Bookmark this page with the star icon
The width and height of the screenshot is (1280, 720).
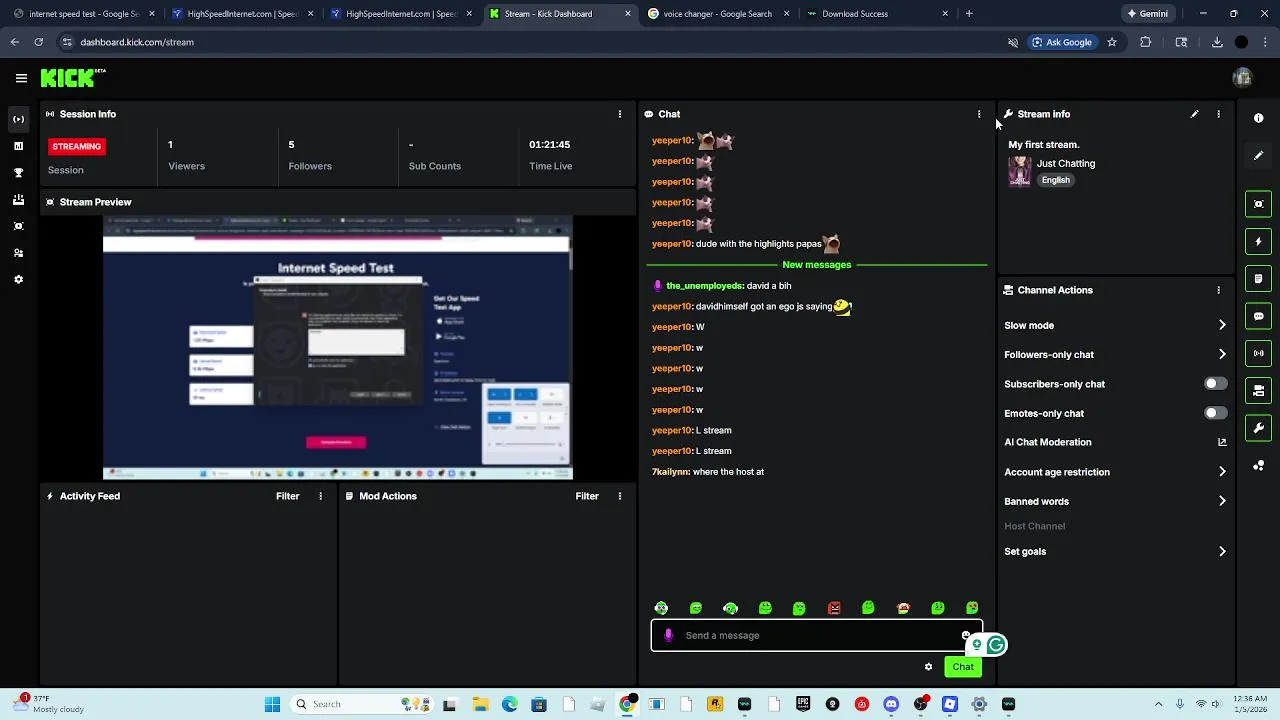(x=1112, y=42)
